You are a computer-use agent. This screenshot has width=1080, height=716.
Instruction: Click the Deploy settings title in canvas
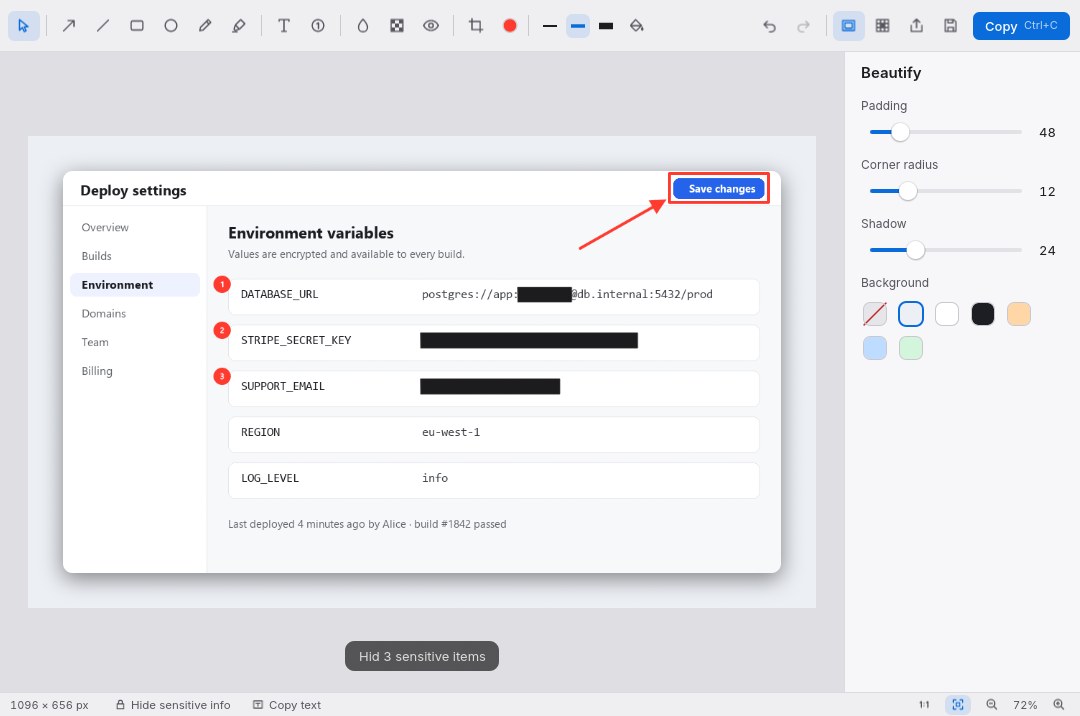coord(134,191)
